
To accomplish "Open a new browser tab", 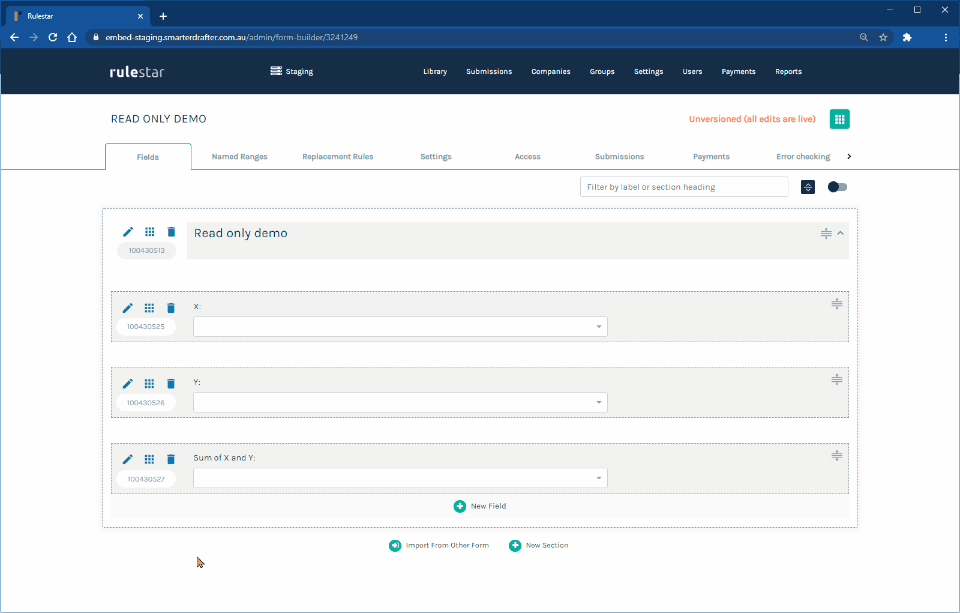I will pos(163,17).
